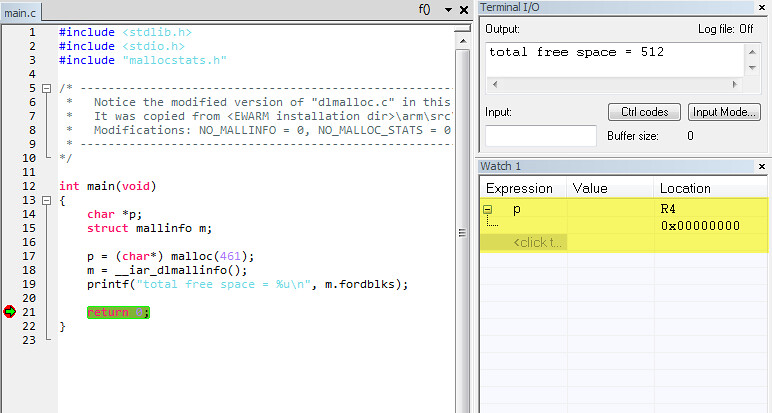The image size is (772, 413).
Task: Click the Ctrl codes button
Action: pyautogui.click(x=644, y=112)
